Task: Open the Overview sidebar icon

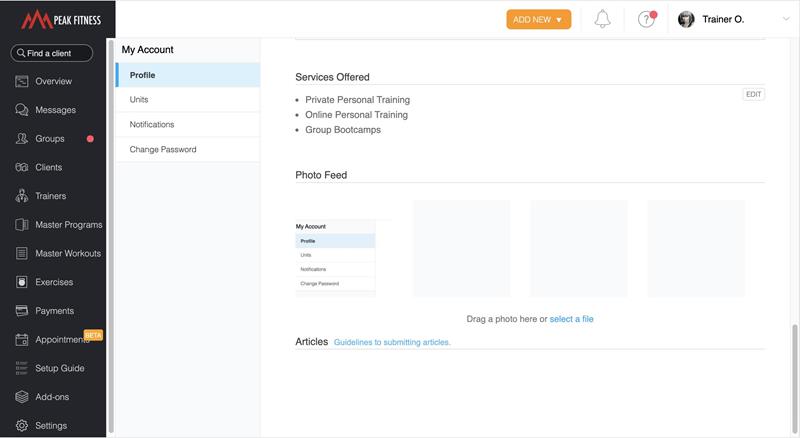Action: click(x=21, y=81)
